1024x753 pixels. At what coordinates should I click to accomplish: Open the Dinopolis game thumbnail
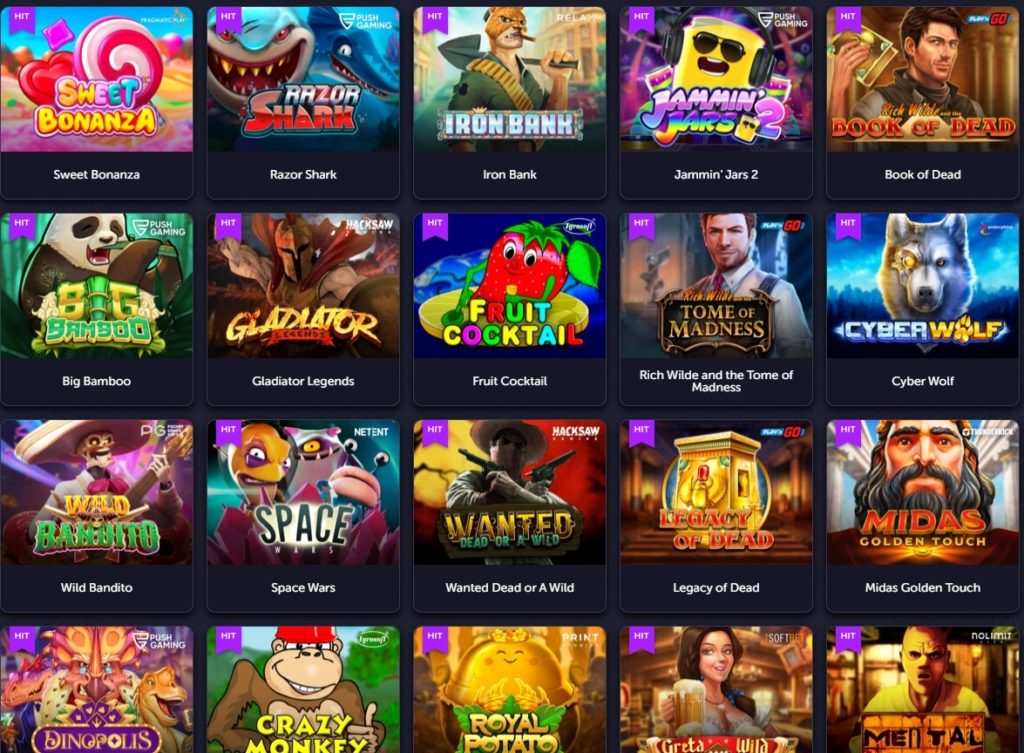tap(97, 689)
